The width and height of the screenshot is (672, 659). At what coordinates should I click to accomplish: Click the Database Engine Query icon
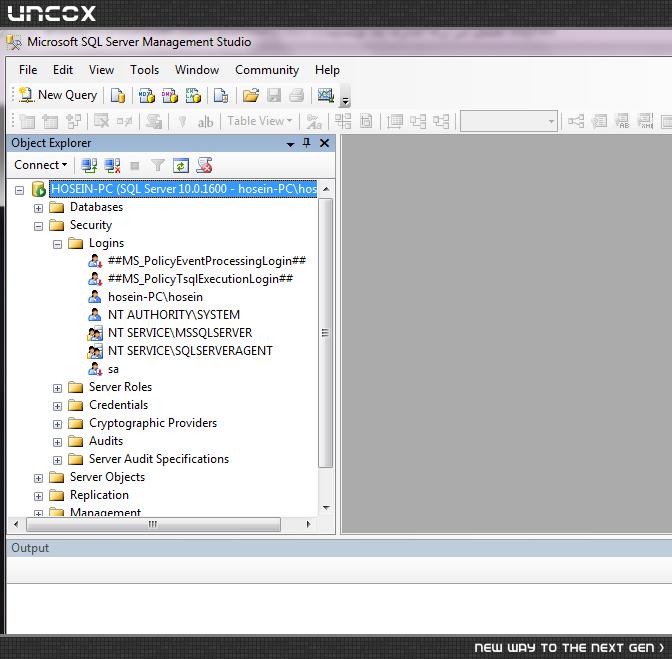118,95
